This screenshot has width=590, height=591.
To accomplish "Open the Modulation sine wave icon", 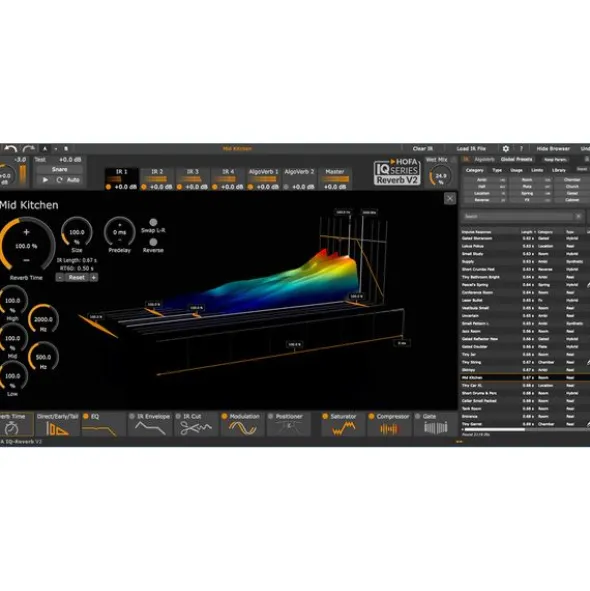I will (243, 429).
